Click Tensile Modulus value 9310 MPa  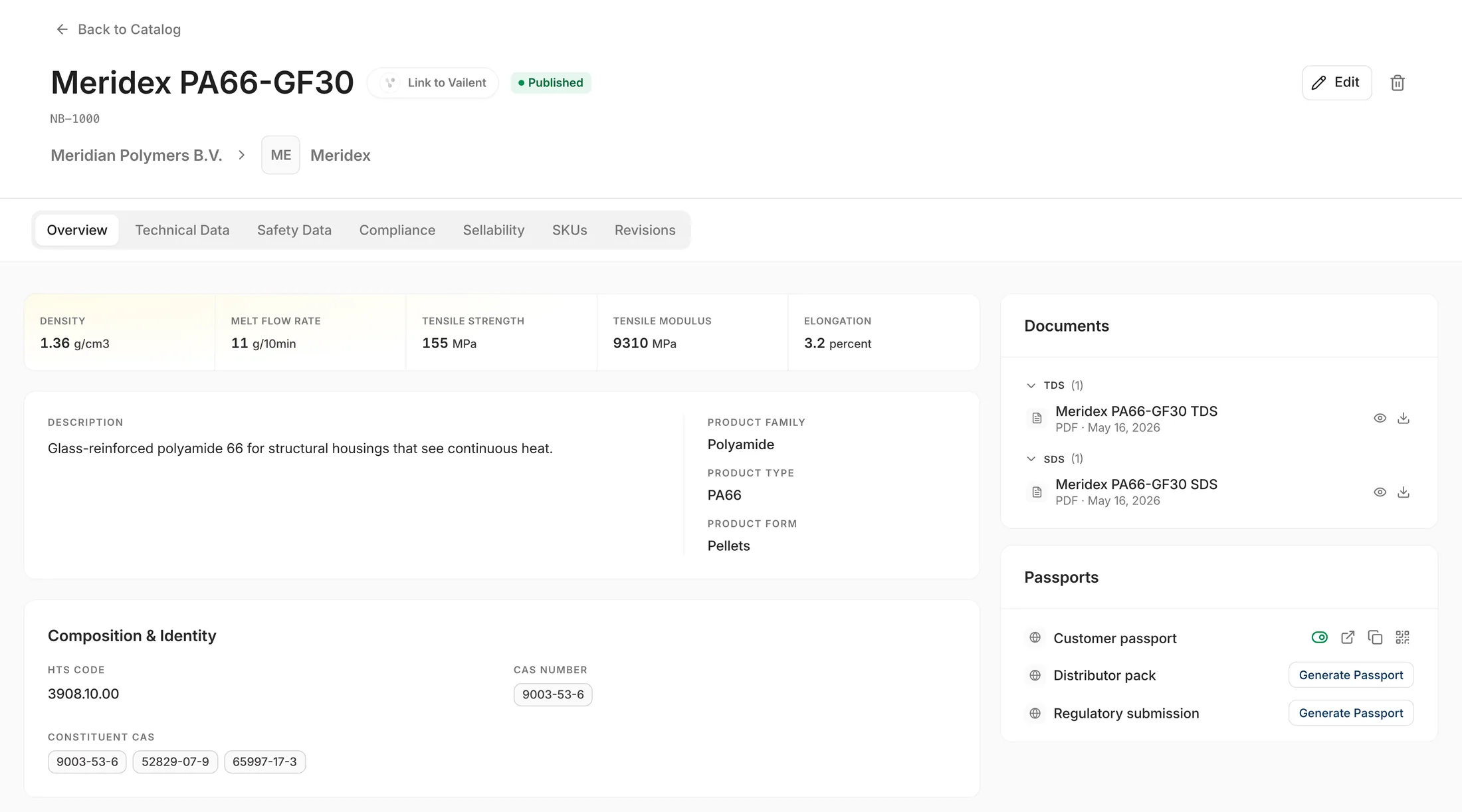tap(645, 344)
